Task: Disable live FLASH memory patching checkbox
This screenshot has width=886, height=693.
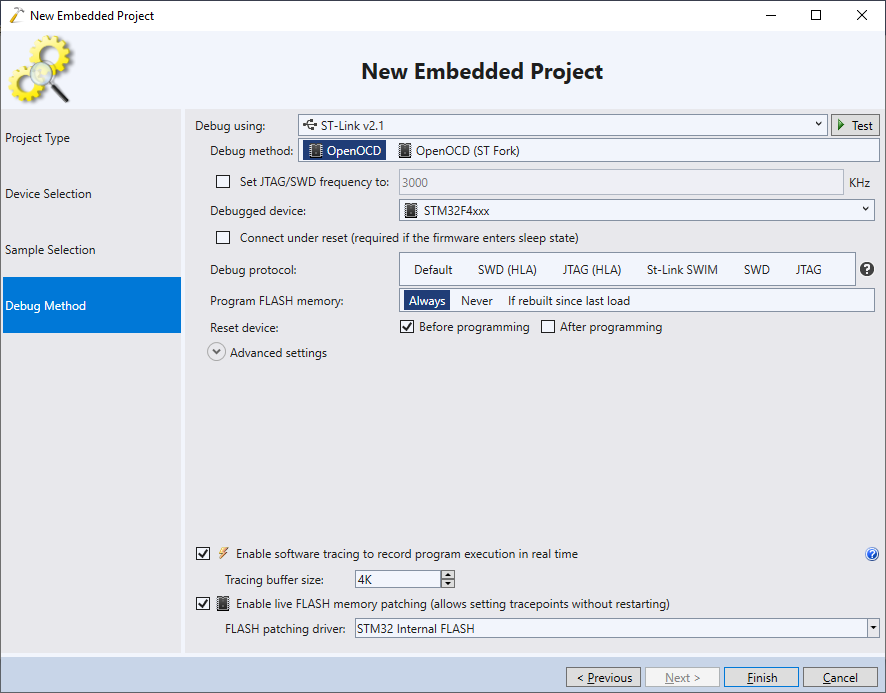Action: pyautogui.click(x=203, y=604)
